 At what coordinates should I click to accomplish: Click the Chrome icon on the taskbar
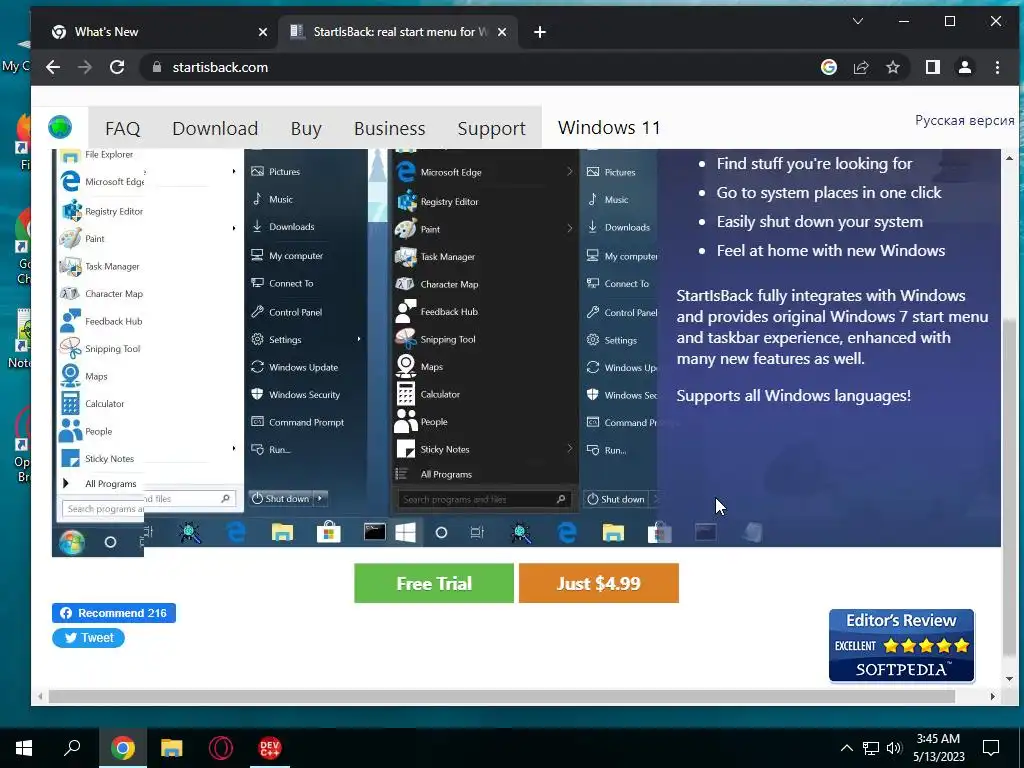click(x=123, y=748)
